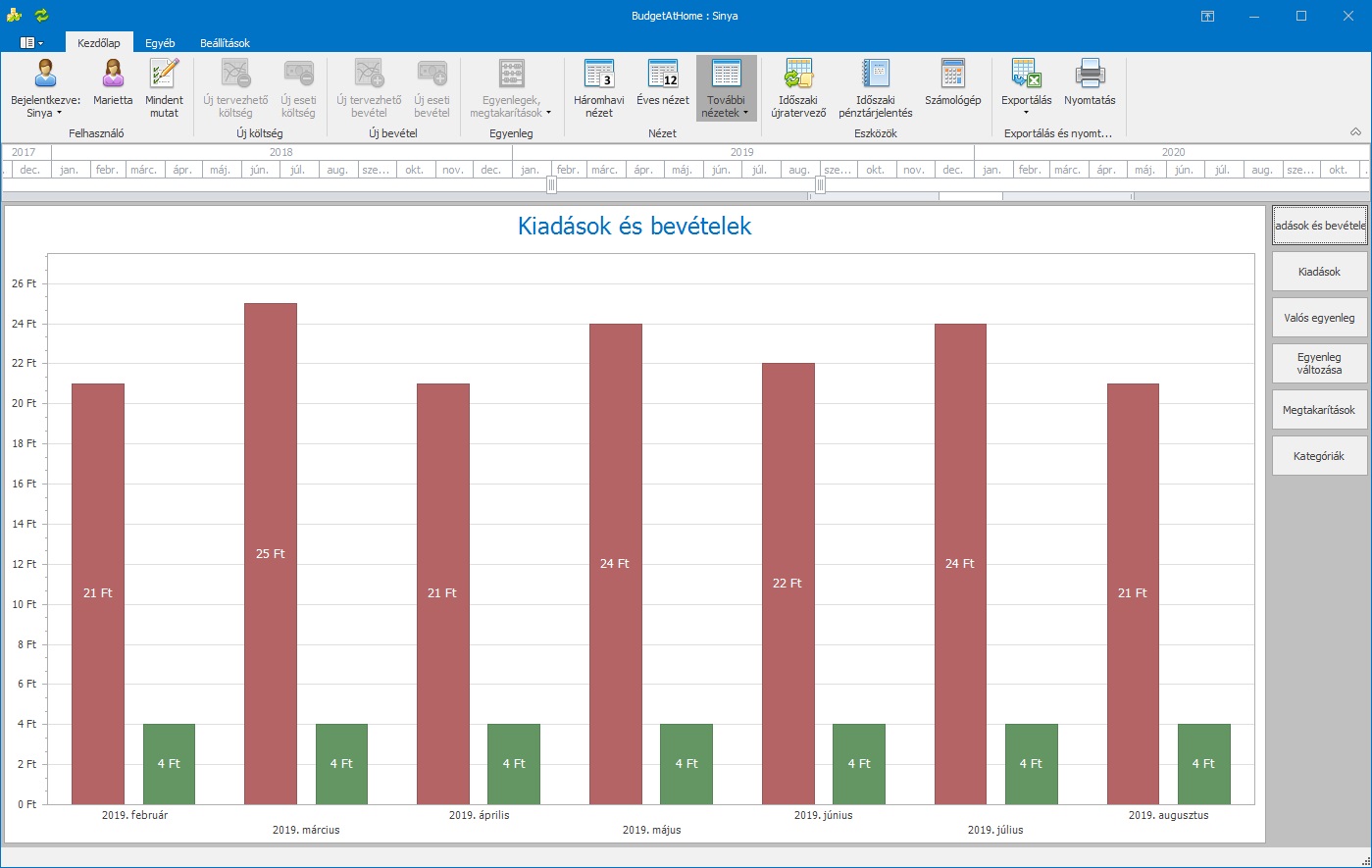Switch to the Egyéb ribbon tab
Viewport: 1372px width, 868px height.
[x=160, y=43]
